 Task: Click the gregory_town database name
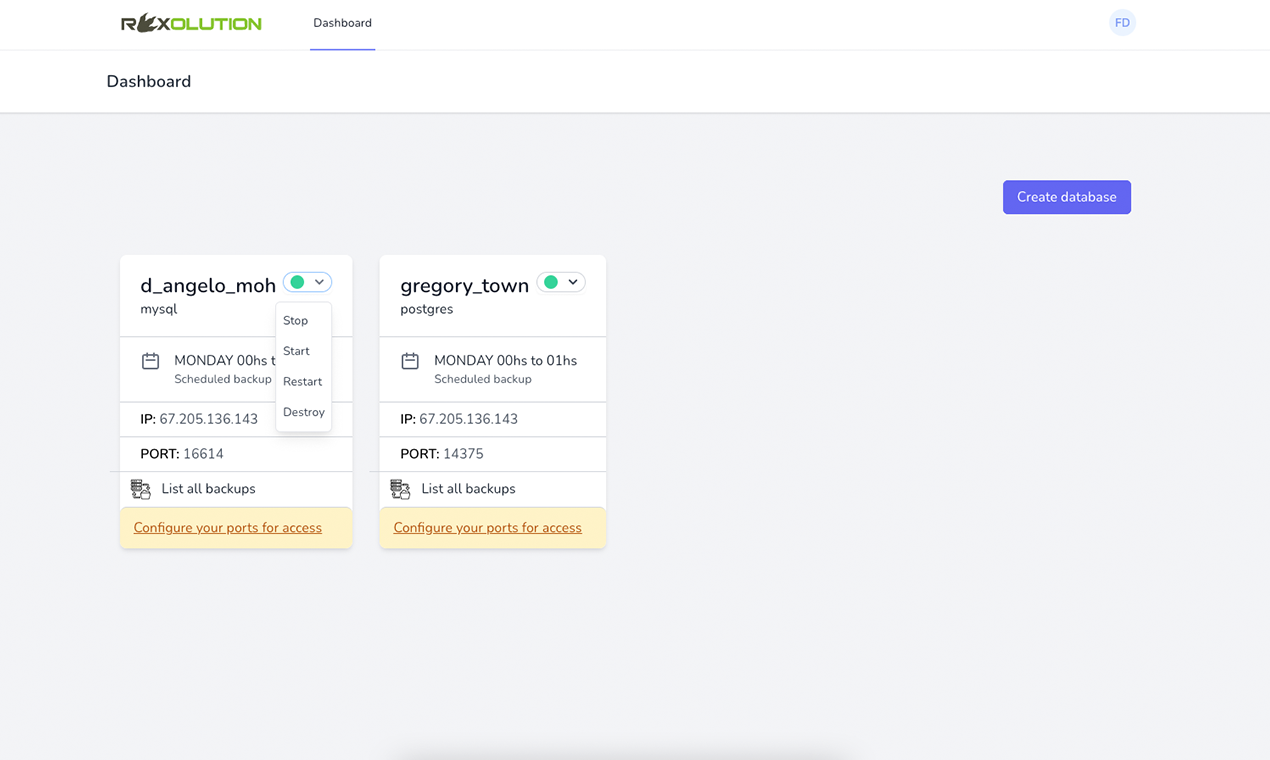pos(464,286)
